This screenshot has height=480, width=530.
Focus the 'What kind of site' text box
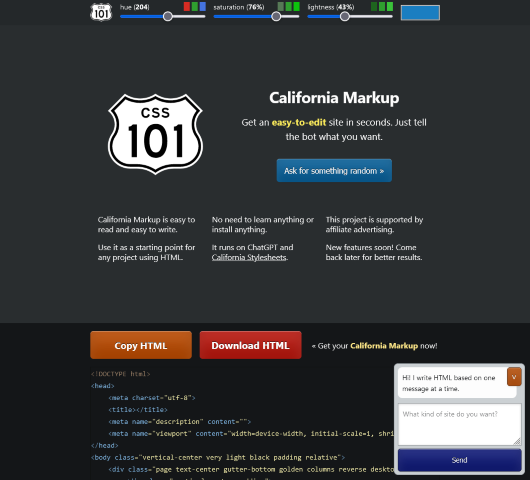460,424
